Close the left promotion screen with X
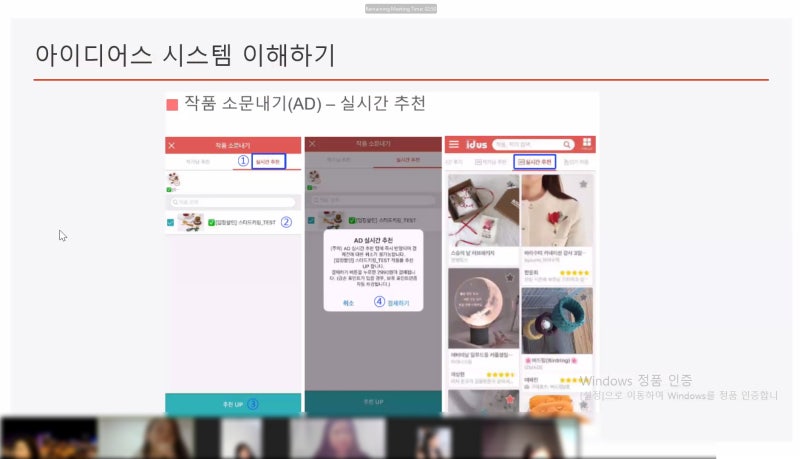The image size is (800, 459). (171, 146)
